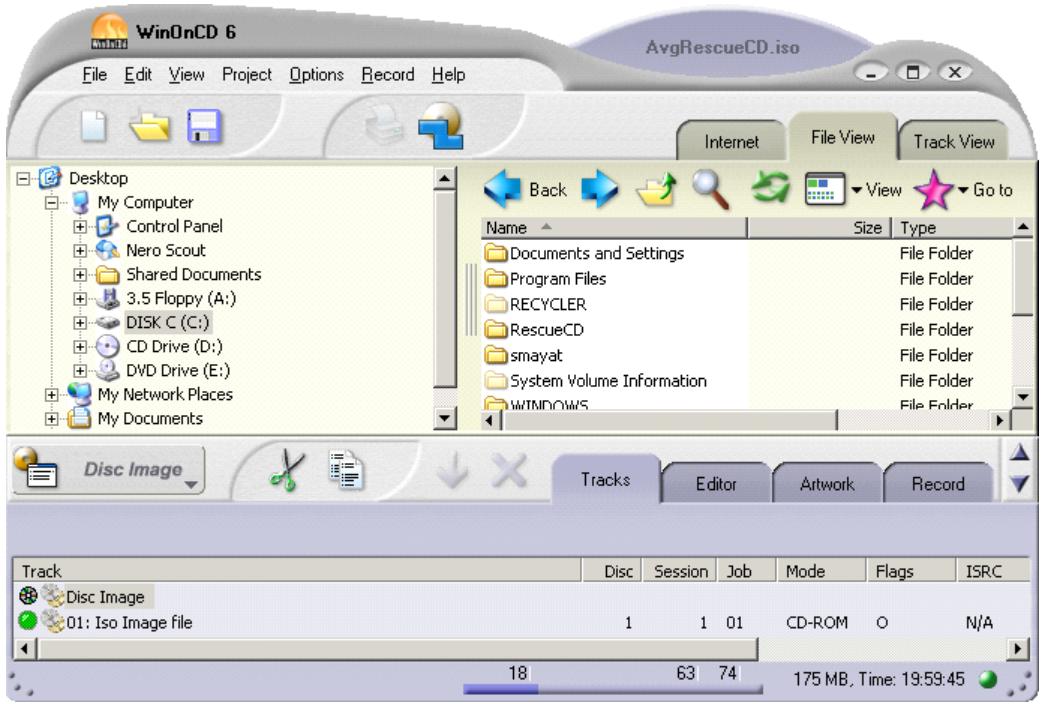Click the blue up triangle beside Record tab

click(x=1020, y=453)
